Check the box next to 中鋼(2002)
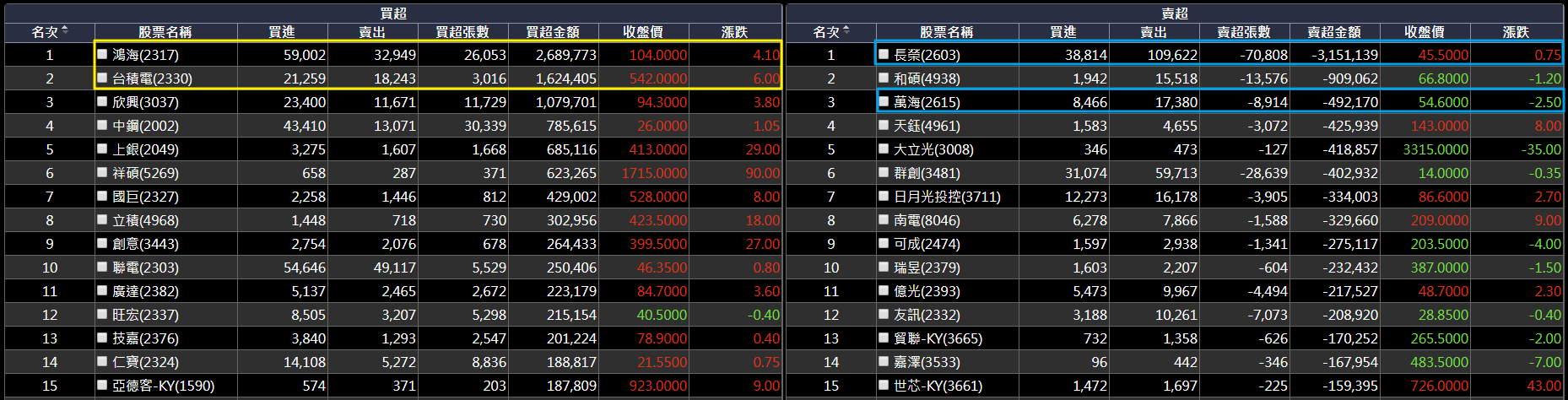 tap(102, 125)
